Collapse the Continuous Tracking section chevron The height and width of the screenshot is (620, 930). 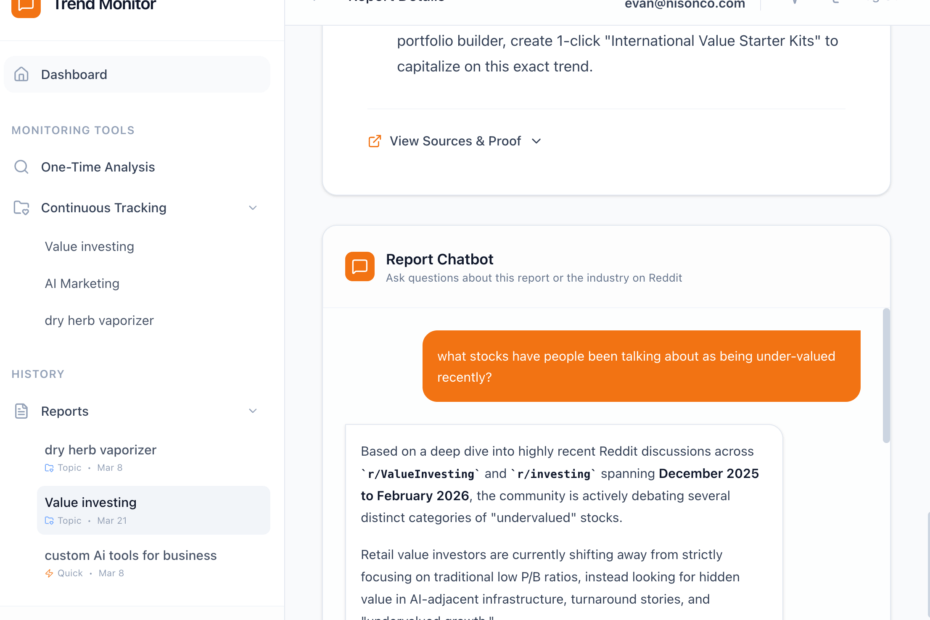[x=252, y=208]
